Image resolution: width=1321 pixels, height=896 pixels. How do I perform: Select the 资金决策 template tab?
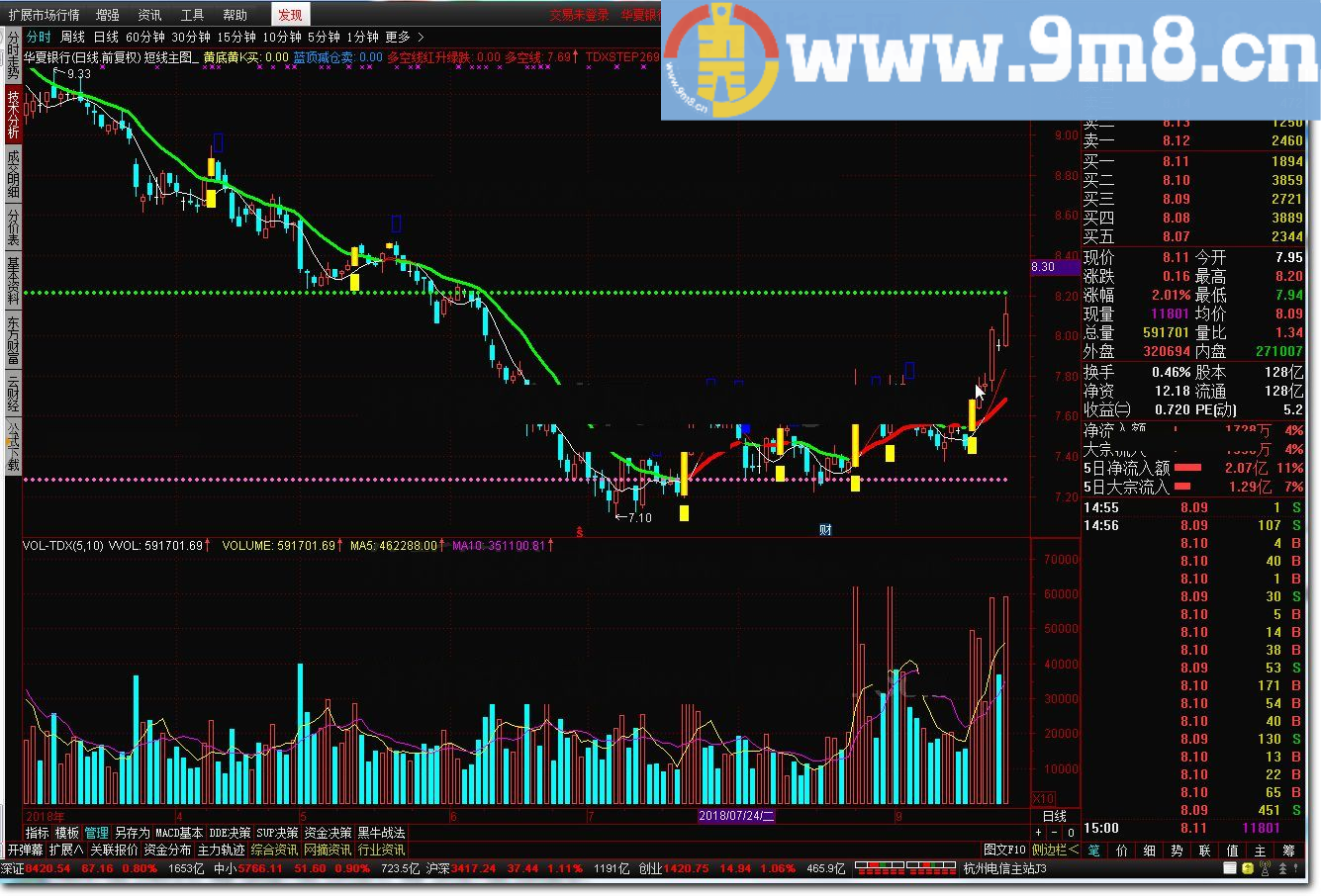click(x=328, y=833)
